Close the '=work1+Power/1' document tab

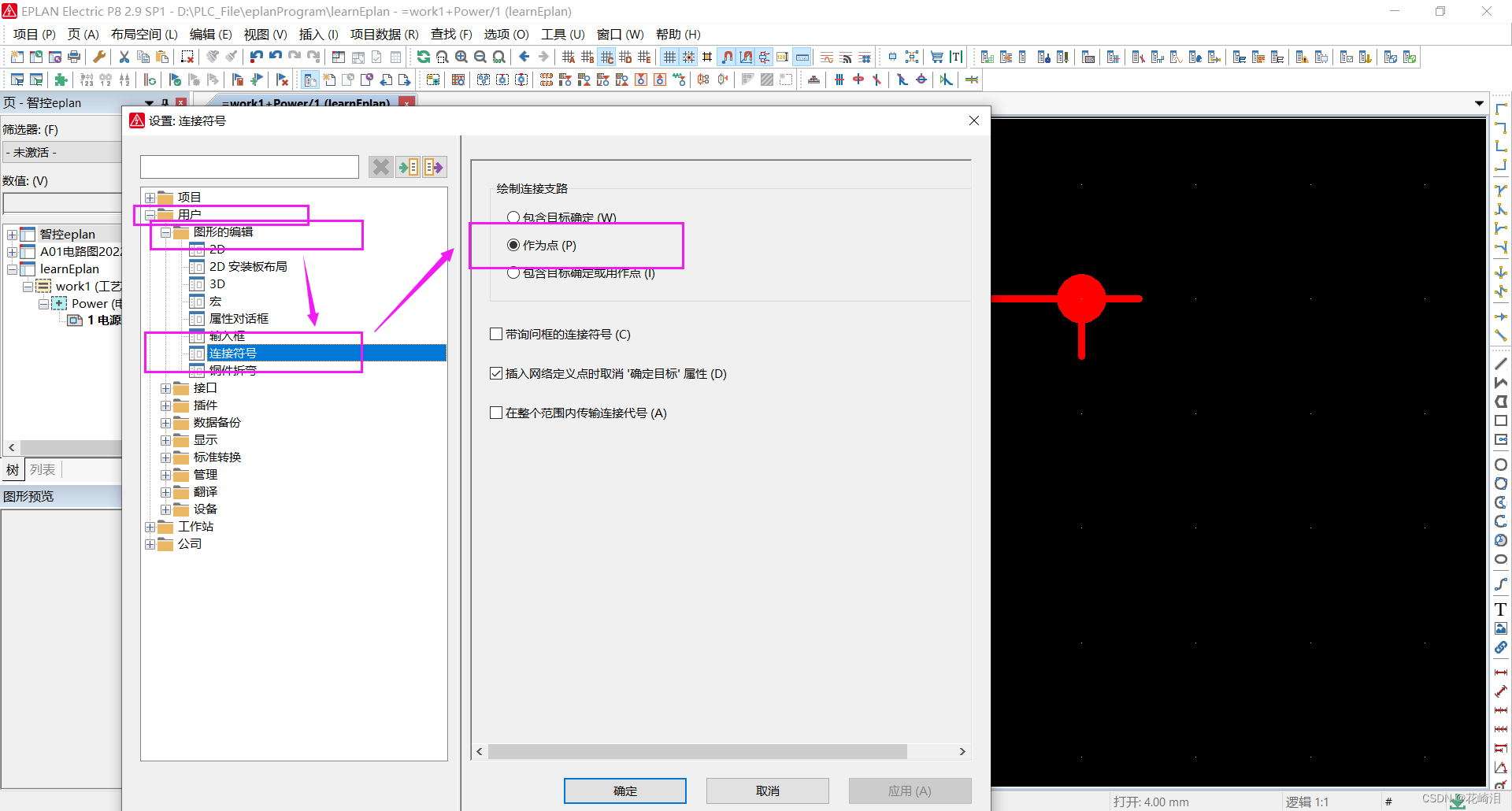(406, 102)
